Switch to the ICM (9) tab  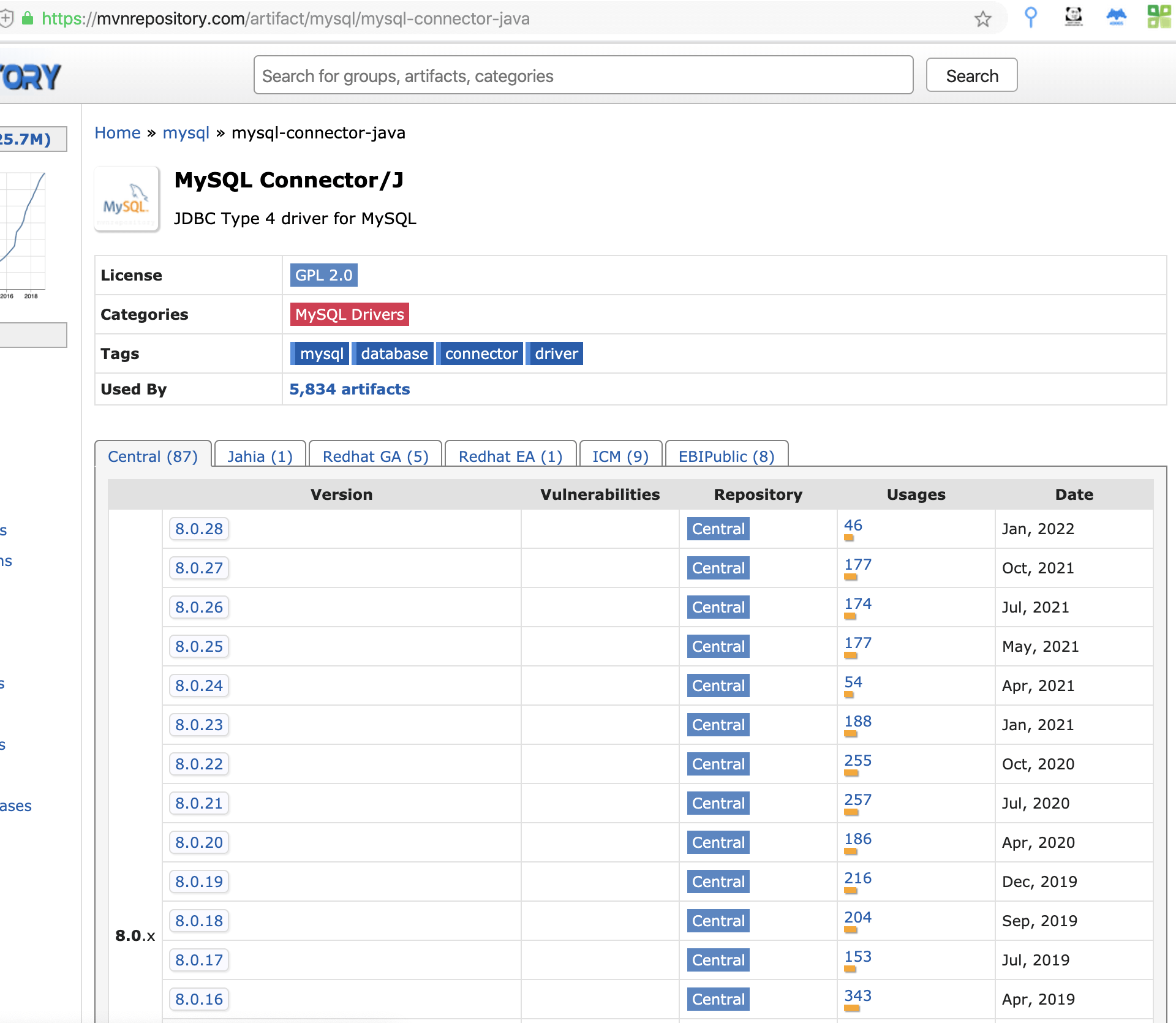pyautogui.click(x=620, y=456)
